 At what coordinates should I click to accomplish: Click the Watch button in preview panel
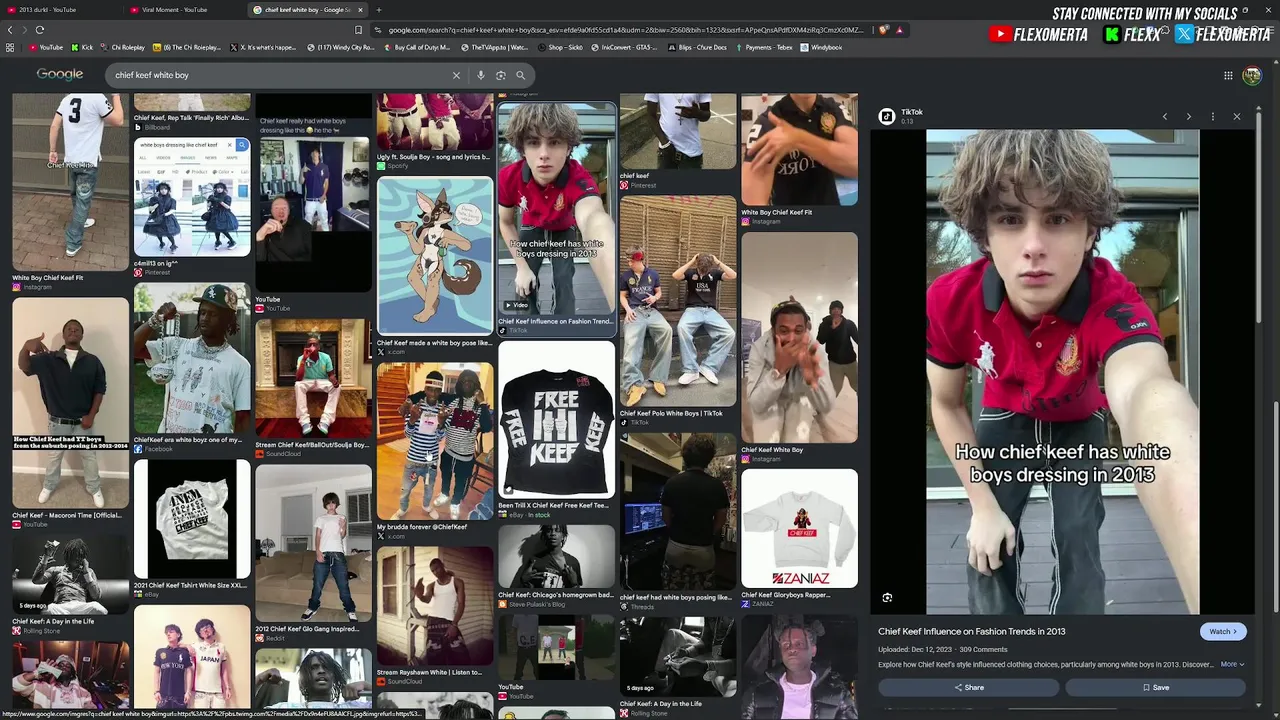[1223, 632]
